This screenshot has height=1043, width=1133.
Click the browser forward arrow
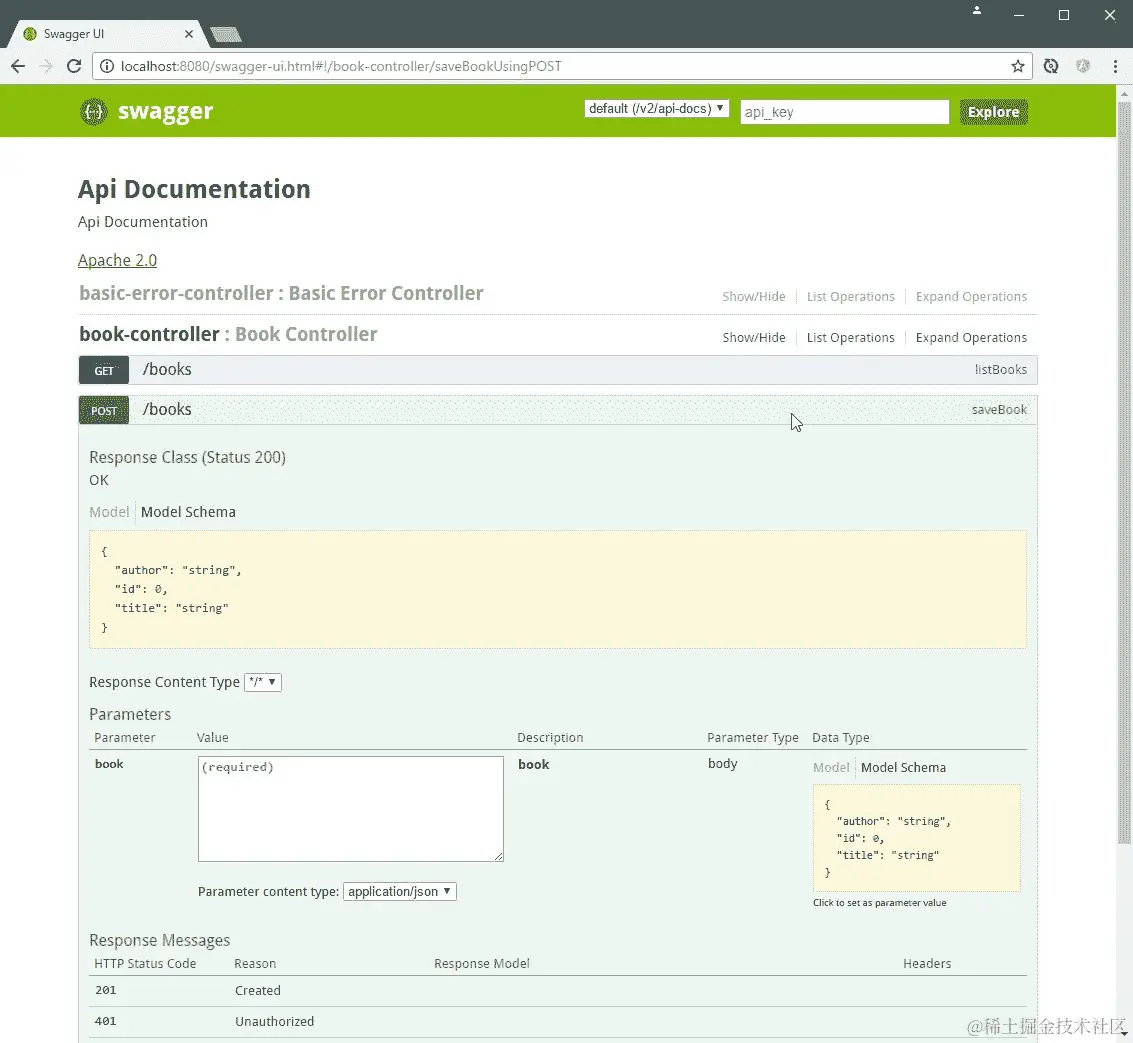point(46,66)
